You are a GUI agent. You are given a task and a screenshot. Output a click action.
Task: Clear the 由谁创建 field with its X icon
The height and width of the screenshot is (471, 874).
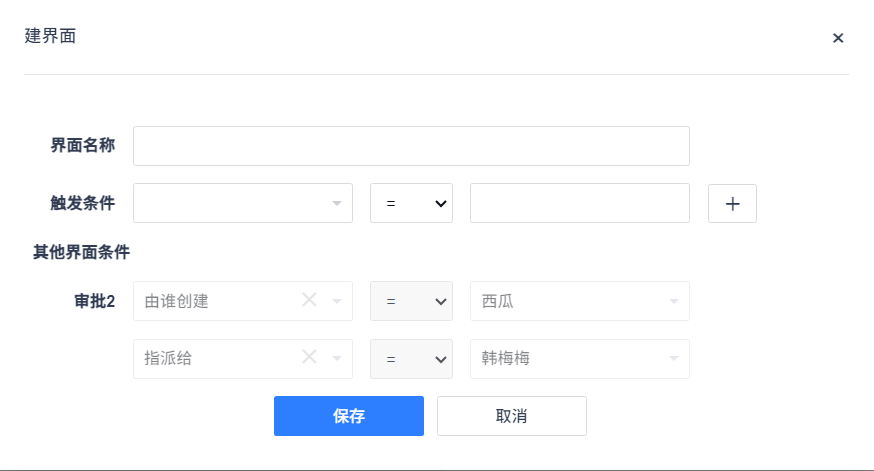point(309,300)
